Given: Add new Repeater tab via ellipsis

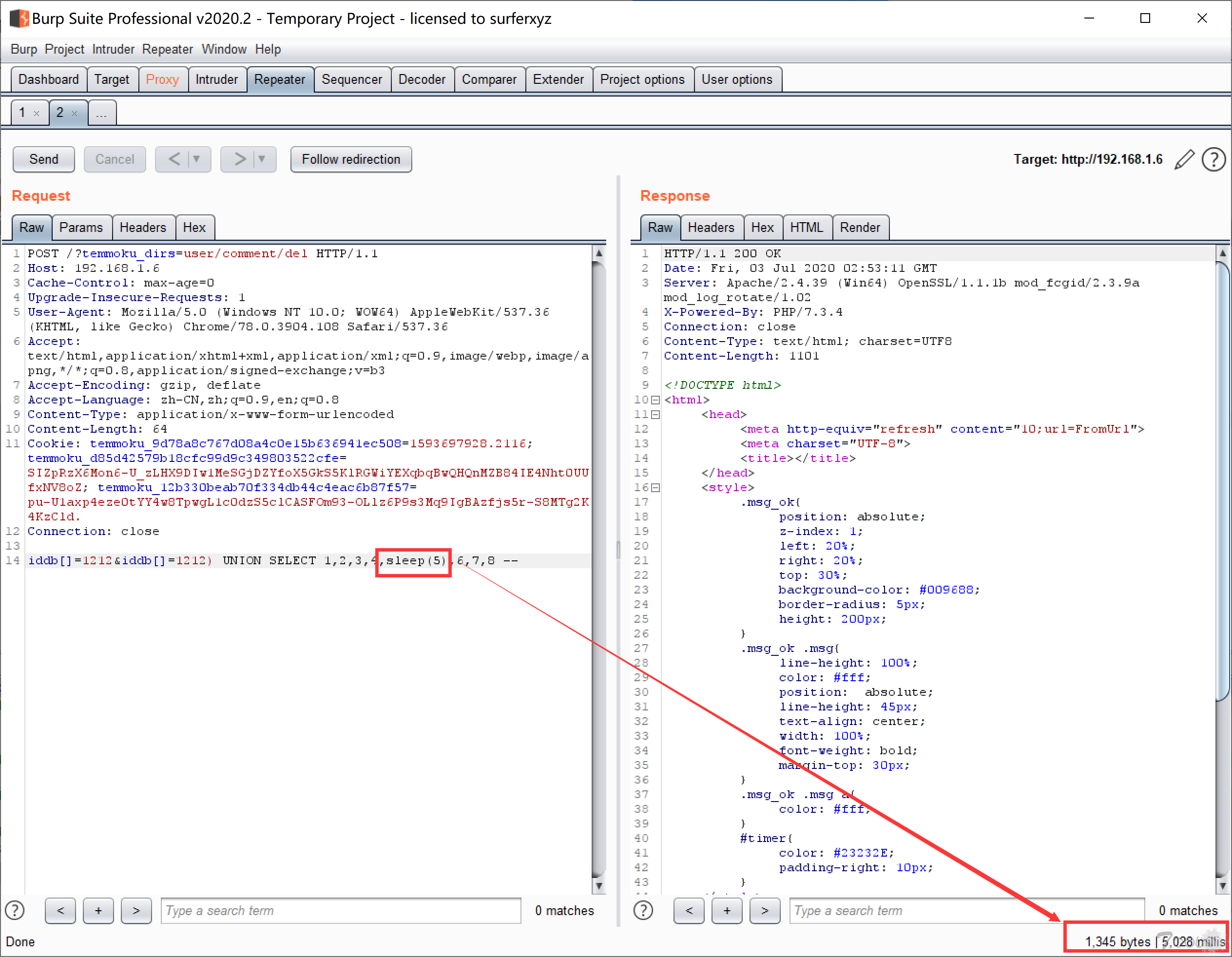Looking at the screenshot, I should click(101, 113).
